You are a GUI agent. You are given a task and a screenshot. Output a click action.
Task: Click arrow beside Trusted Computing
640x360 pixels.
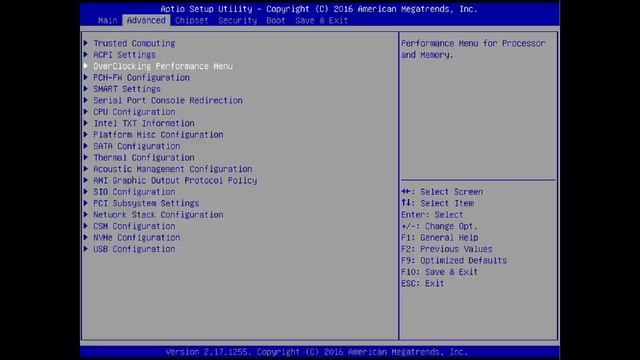pyautogui.click(x=86, y=43)
